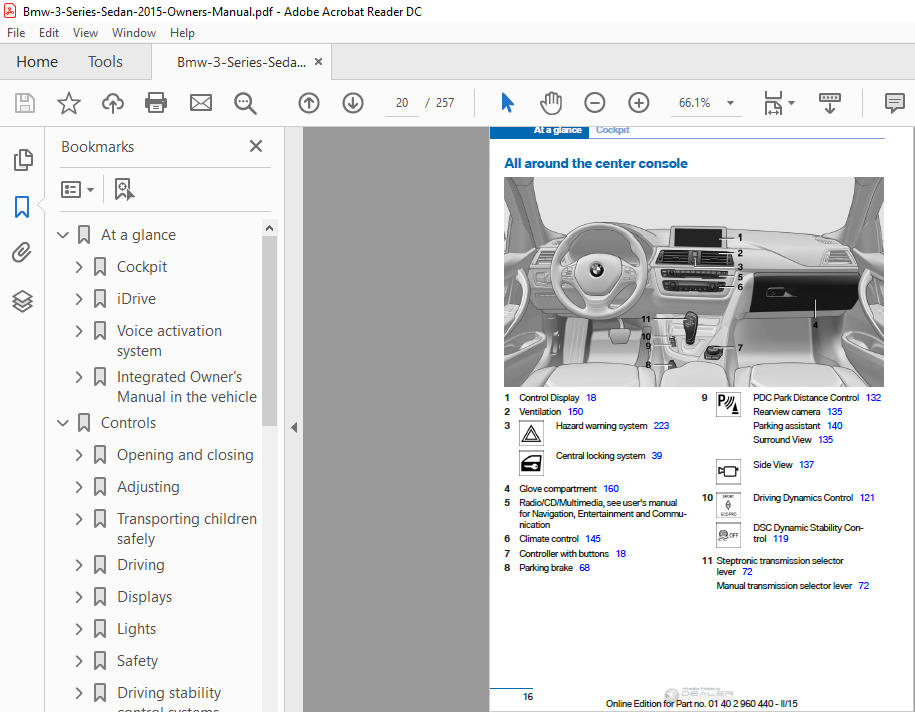Expand the Driving bookmark
915x712 pixels.
pos(79,566)
